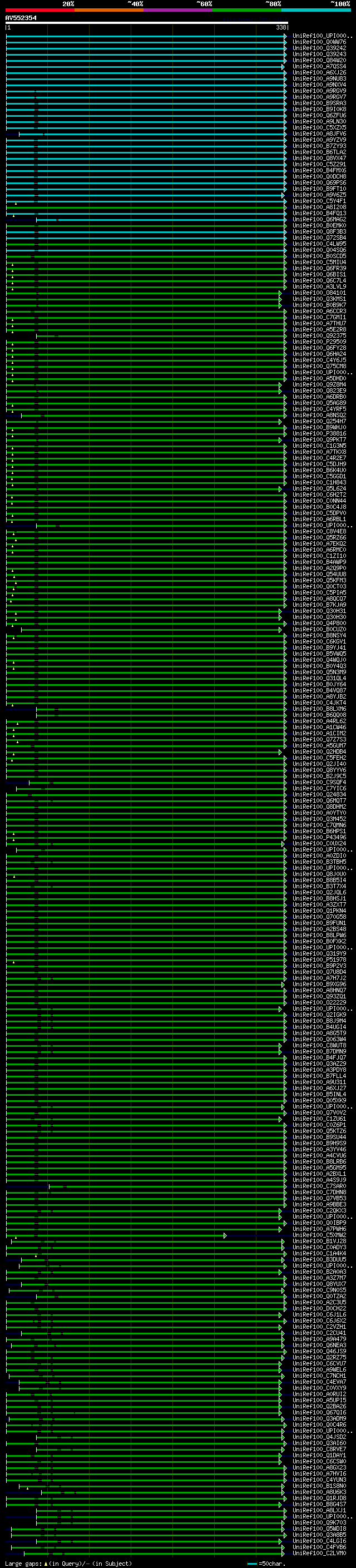
Task: Click the UniRef100_Q6ZFU6 label
Action: [319, 115]
